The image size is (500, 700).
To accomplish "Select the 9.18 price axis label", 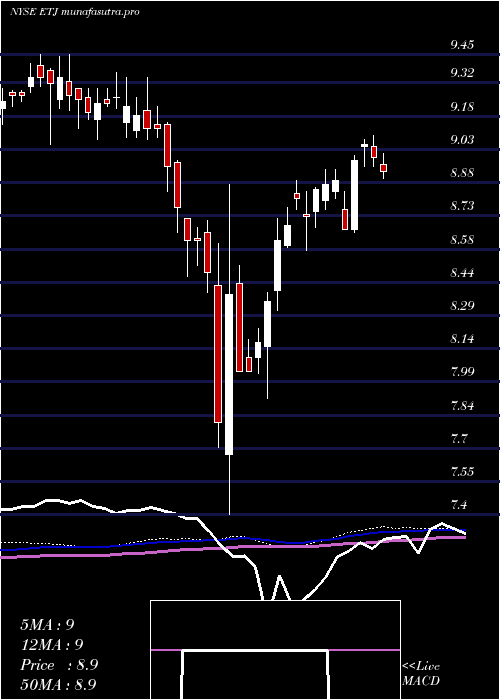I will pyautogui.click(x=462, y=106).
